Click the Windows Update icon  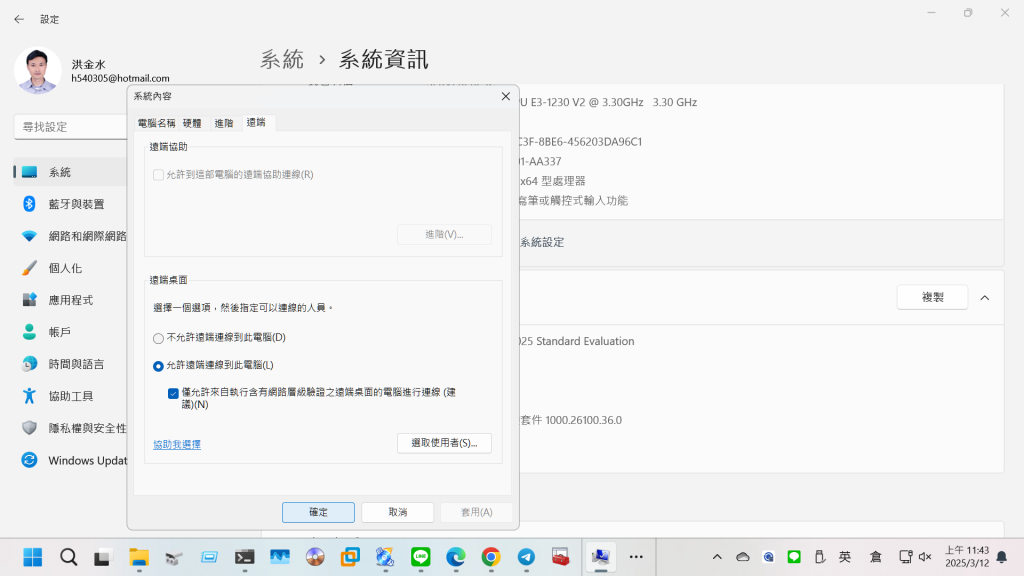point(29,460)
